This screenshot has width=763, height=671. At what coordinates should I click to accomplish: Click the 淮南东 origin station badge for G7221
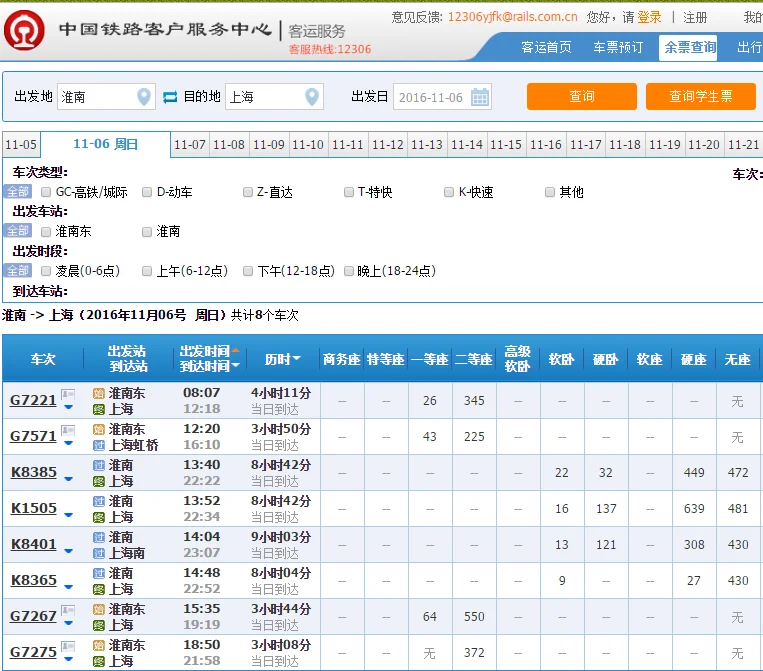[x=99, y=393]
